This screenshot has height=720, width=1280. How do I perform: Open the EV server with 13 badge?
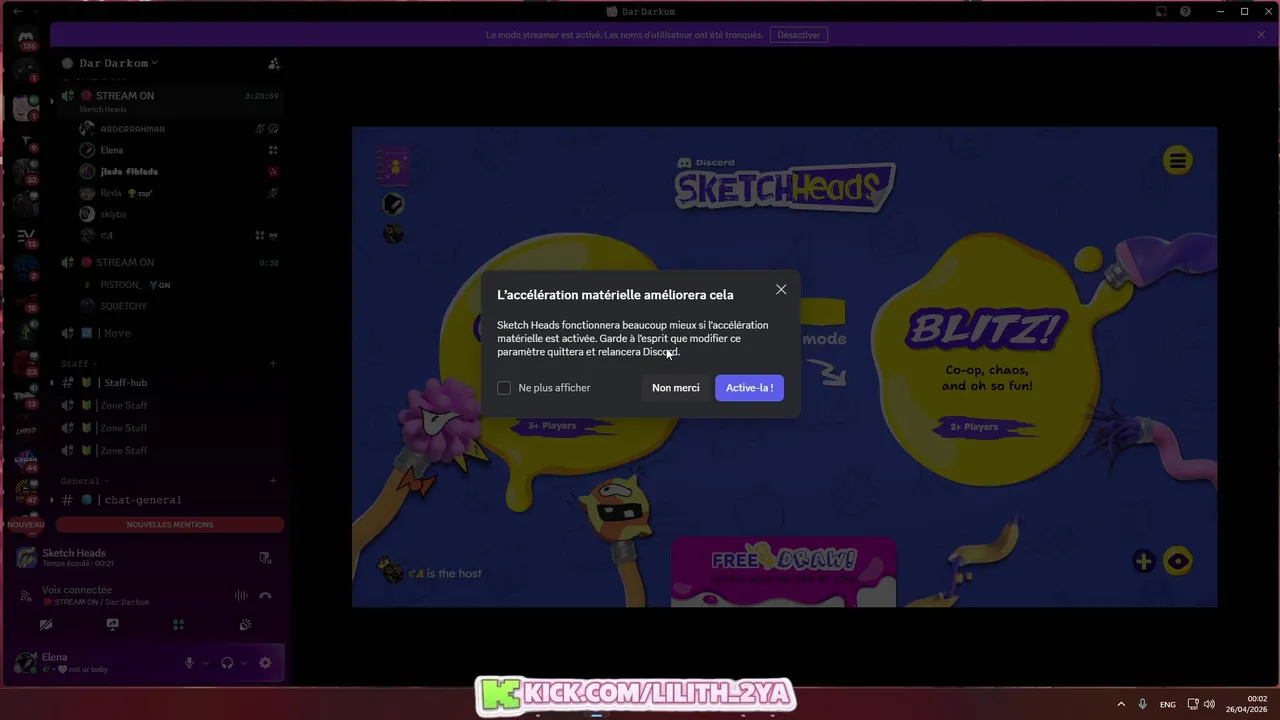[26, 237]
